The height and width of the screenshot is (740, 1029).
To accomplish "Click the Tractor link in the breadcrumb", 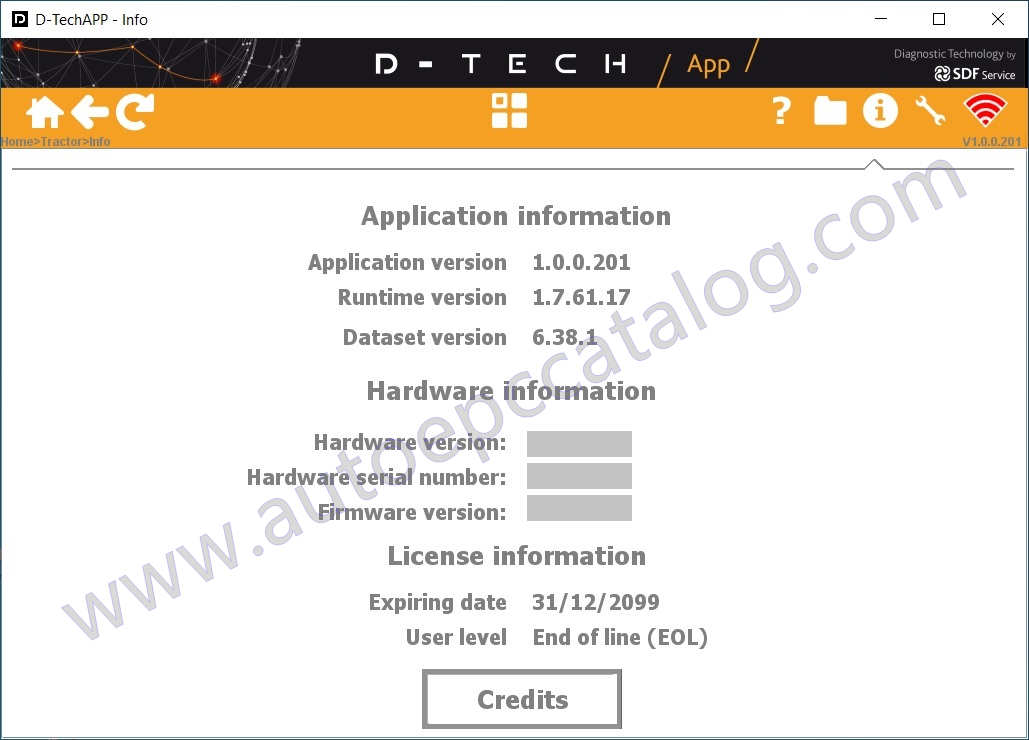I will (x=62, y=142).
